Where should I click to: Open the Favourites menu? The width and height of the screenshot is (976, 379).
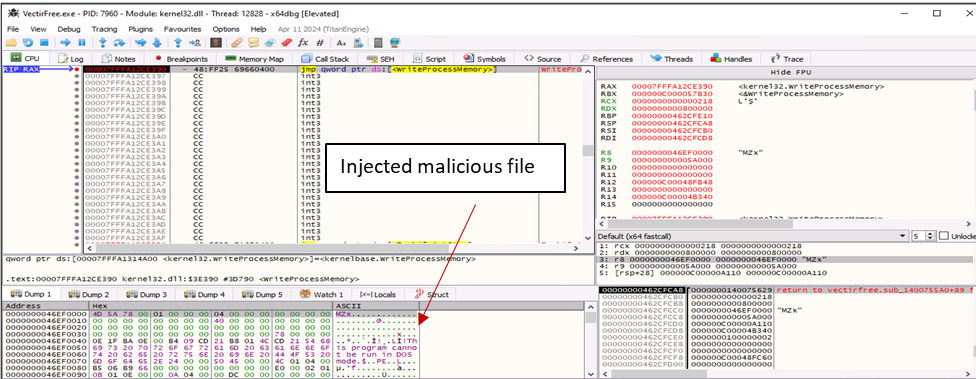point(182,29)
